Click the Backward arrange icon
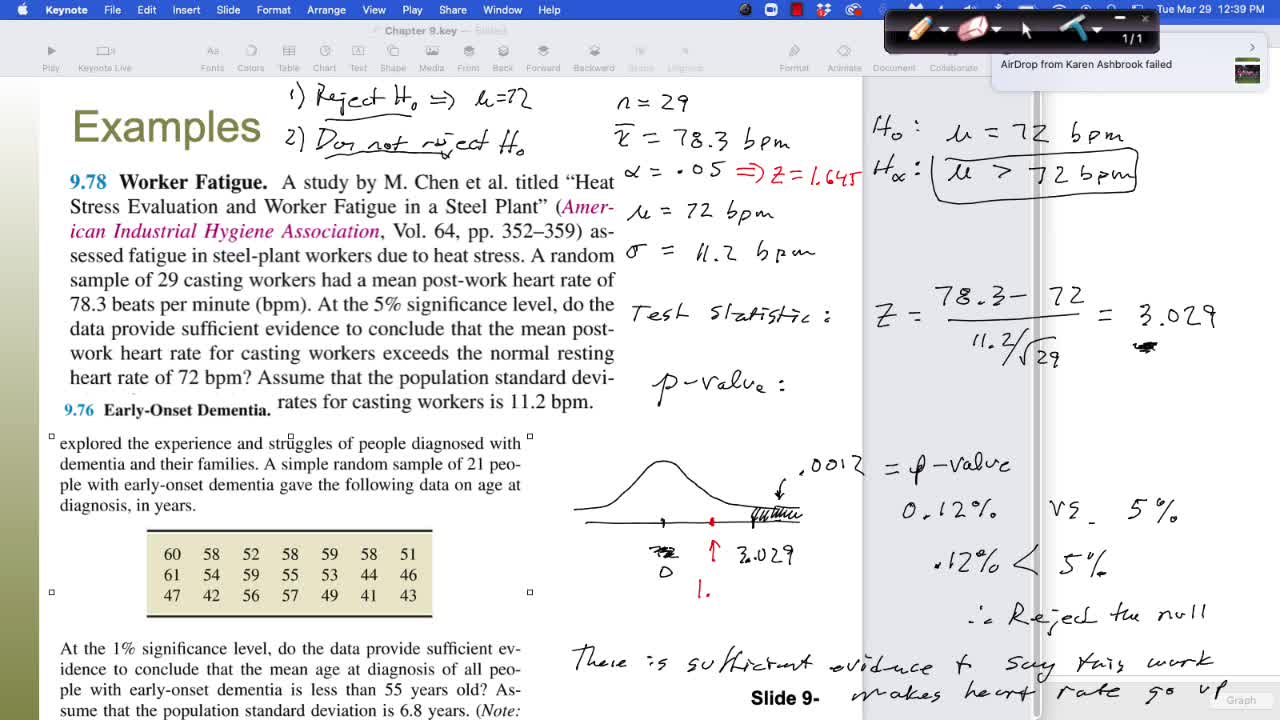This screenshot has height=720, width=1280. (x=594, y=57)
